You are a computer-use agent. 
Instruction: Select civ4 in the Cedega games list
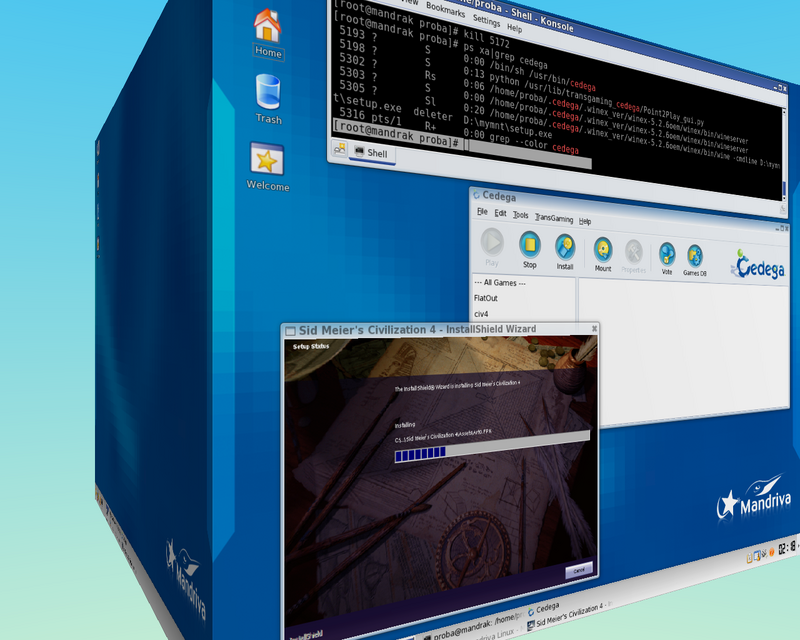(x=481, y=314)
